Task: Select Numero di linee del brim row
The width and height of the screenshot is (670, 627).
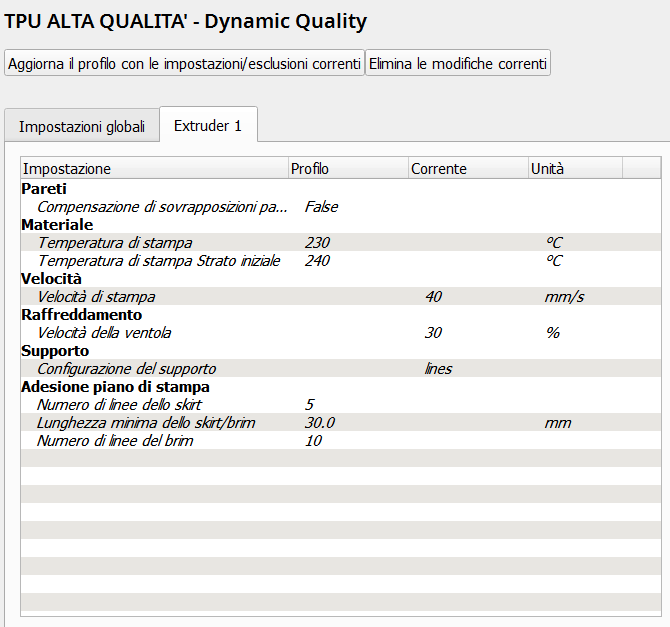Action: point(341,440)
